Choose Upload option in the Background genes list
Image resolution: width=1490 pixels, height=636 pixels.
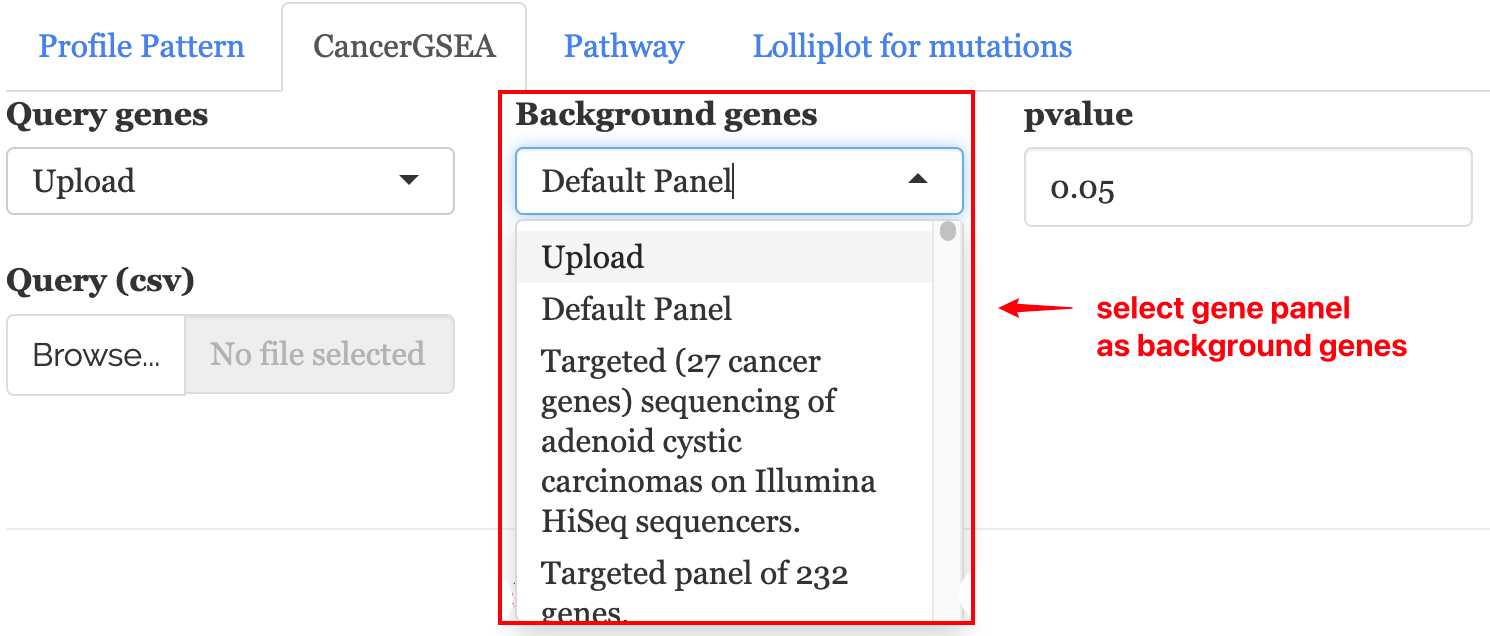click(x=593, y=257)
